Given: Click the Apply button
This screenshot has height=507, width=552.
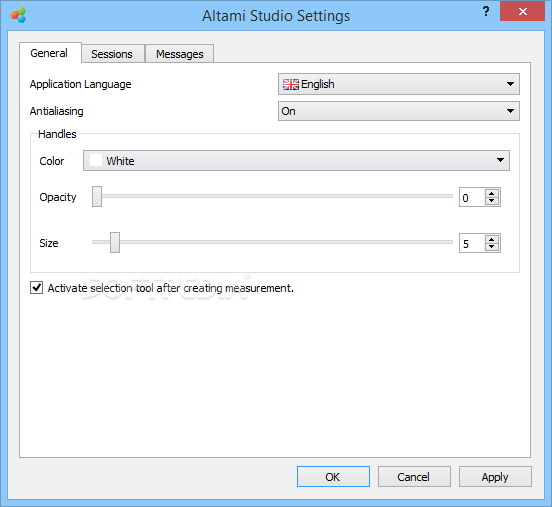Looking at the screenshot, I should (495, 477).
